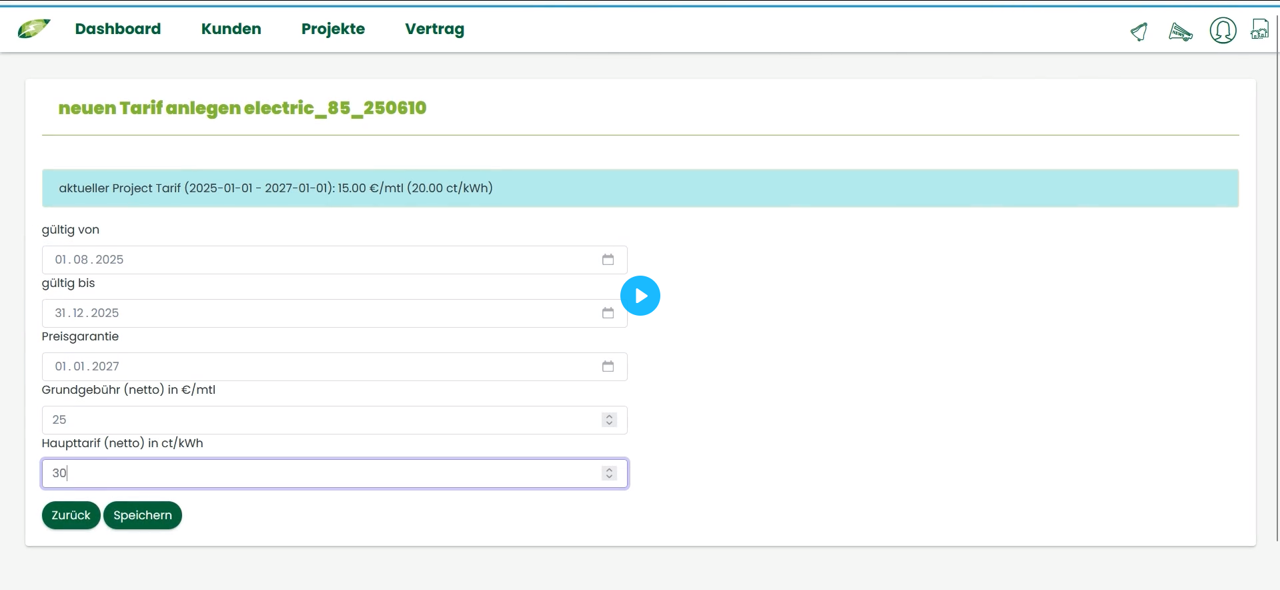This screenshot has width=1280, height=590.
Task: Go to the Dashboard menu
Action: (x=118, y=29)
